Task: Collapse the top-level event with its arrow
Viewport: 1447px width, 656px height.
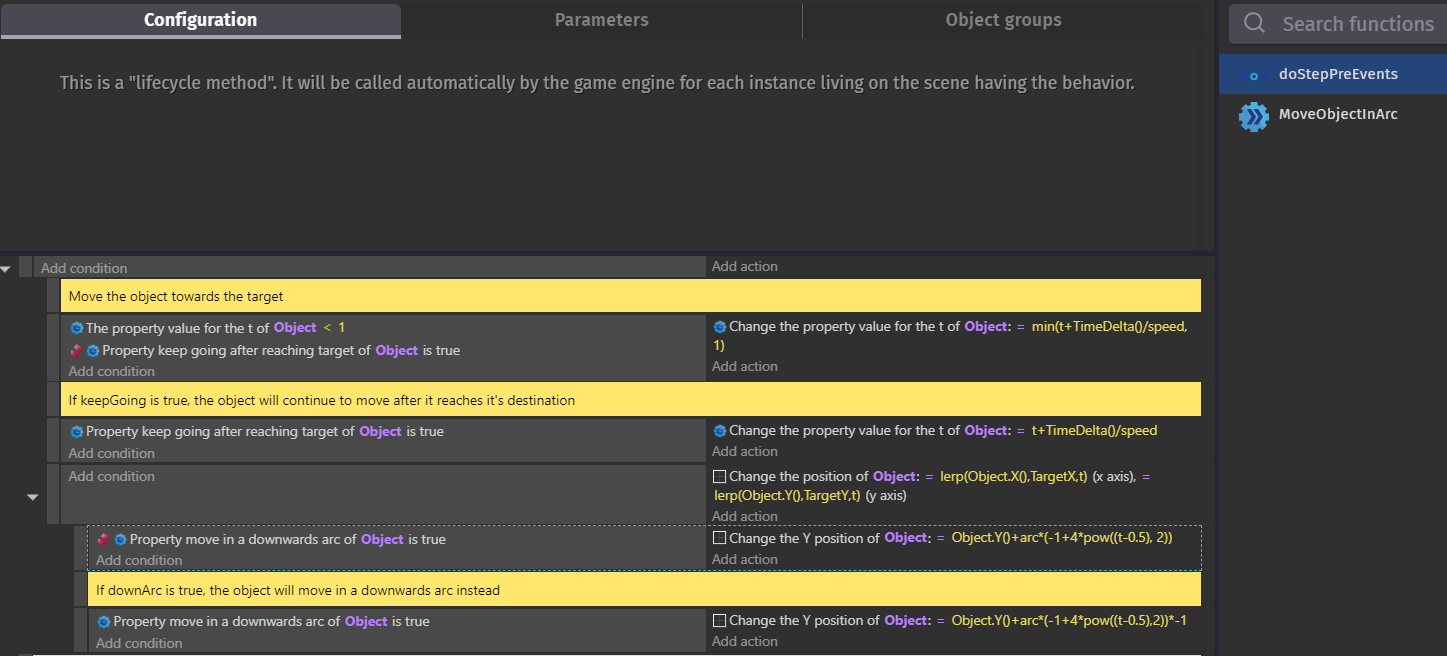Action: point(6,268)
